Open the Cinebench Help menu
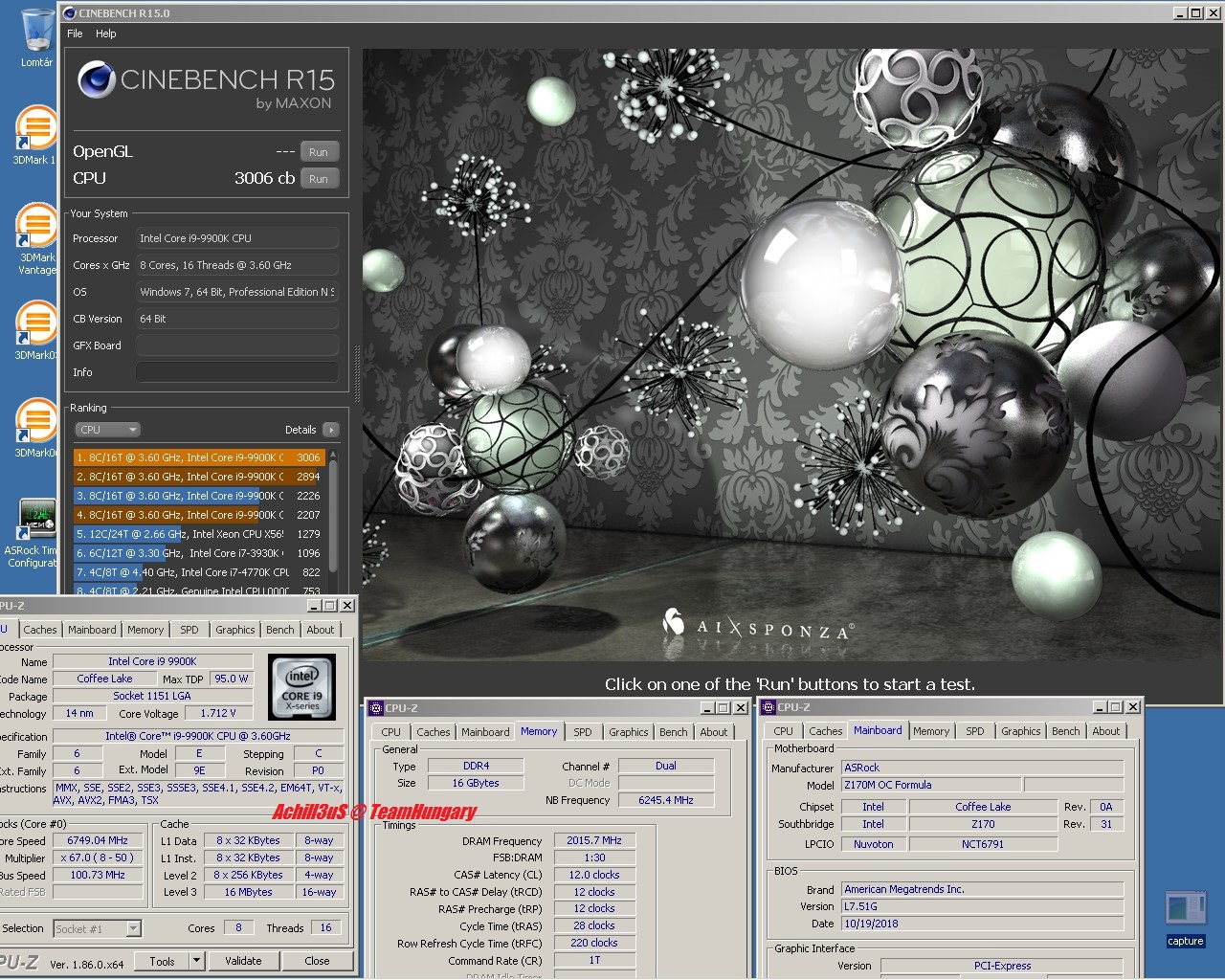This screenshot has width=1225, height=980. 106,33
